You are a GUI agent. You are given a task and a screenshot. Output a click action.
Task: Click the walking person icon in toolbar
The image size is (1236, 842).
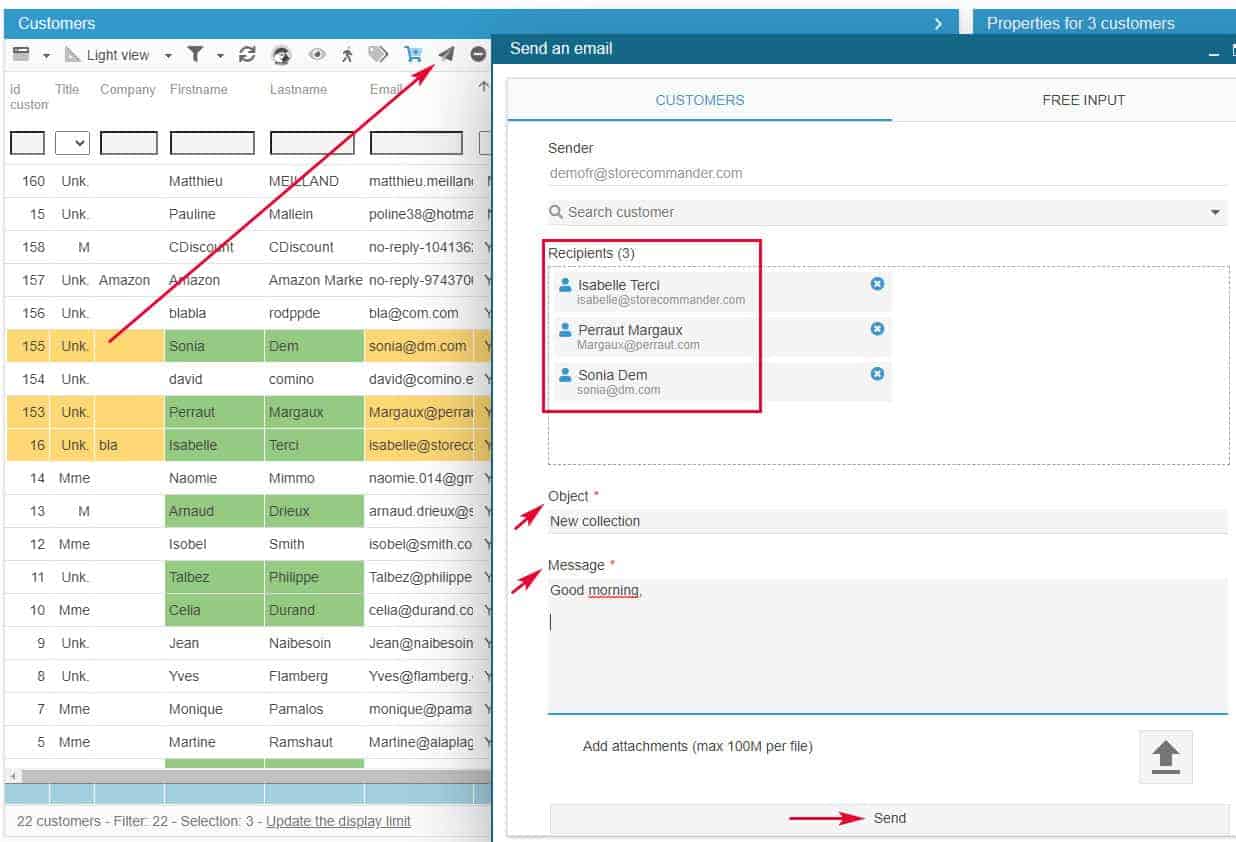[x=347, y=55]
